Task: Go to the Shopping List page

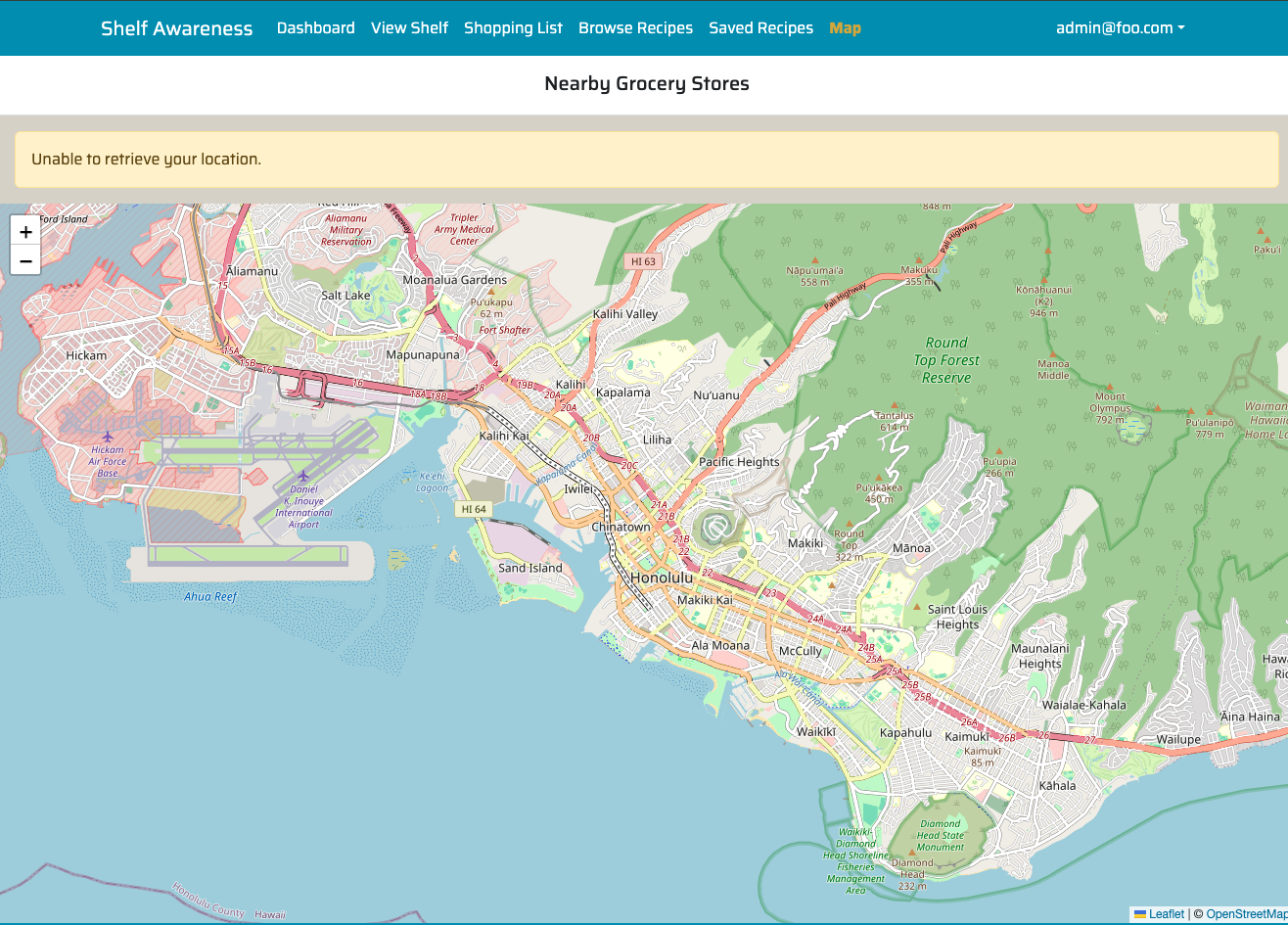Action: point(513,27)
